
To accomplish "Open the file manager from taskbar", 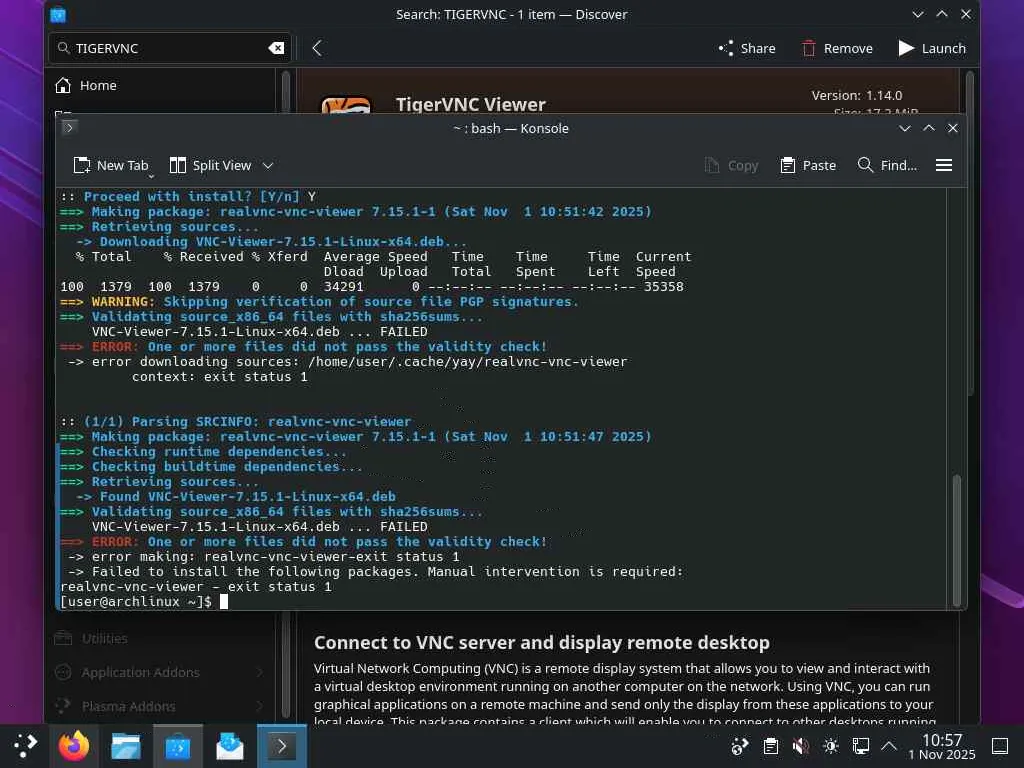I will pos(125,746).
